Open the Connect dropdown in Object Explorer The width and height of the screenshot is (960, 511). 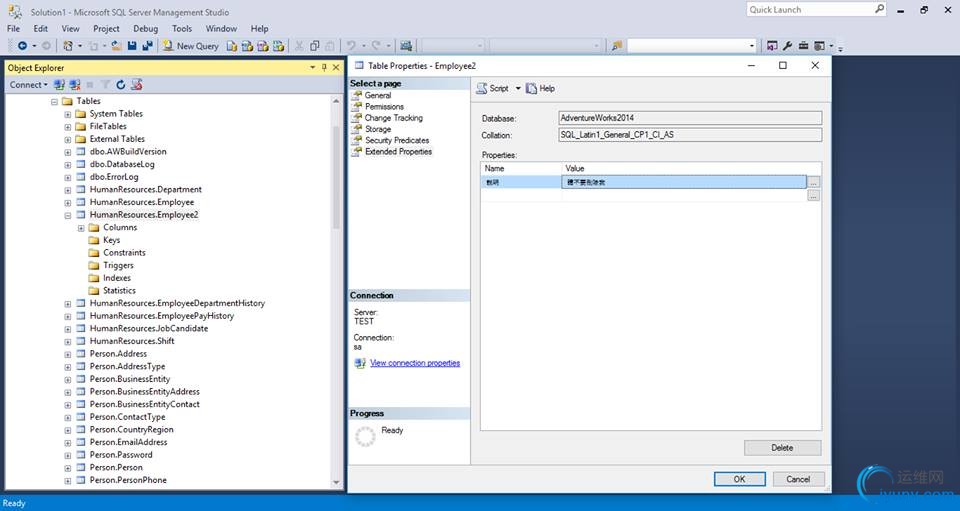coord(28,85)
